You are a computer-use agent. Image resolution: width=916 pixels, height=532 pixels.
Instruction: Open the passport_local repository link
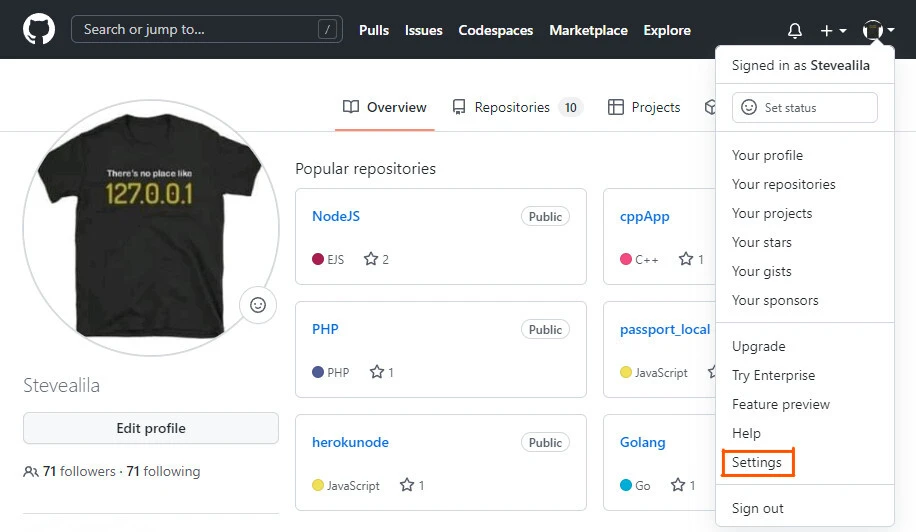click(x=664, y=329)
